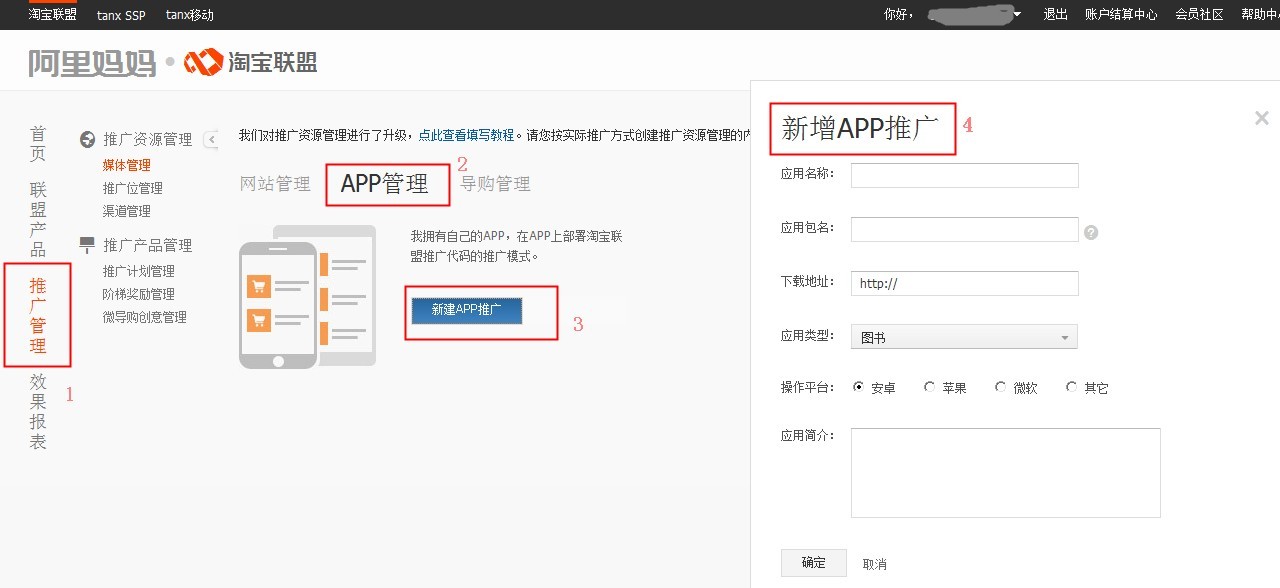The height and width of the screenshot is (588, 1280).
Task: Select 媒体管理 in the sidebar
Action: [x=127, y=165]
